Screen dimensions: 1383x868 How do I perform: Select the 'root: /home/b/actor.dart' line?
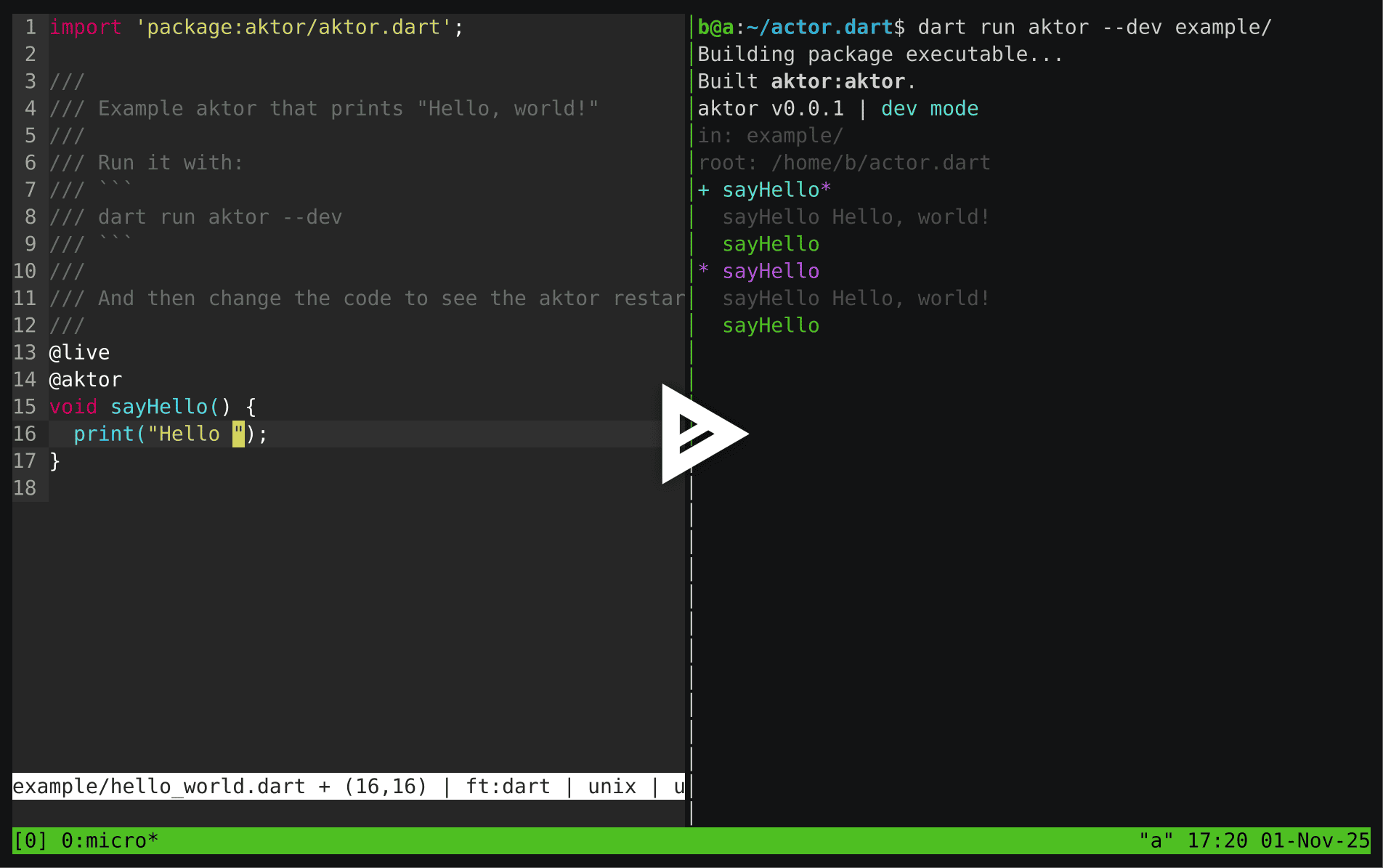pos(844,163)
